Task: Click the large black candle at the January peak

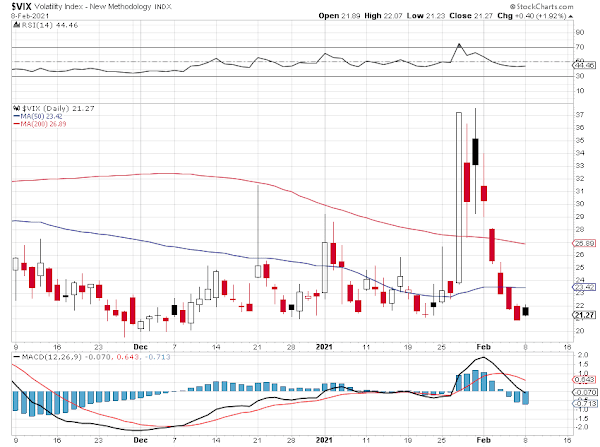Action: pyautogui.click(x=475, y=152)
